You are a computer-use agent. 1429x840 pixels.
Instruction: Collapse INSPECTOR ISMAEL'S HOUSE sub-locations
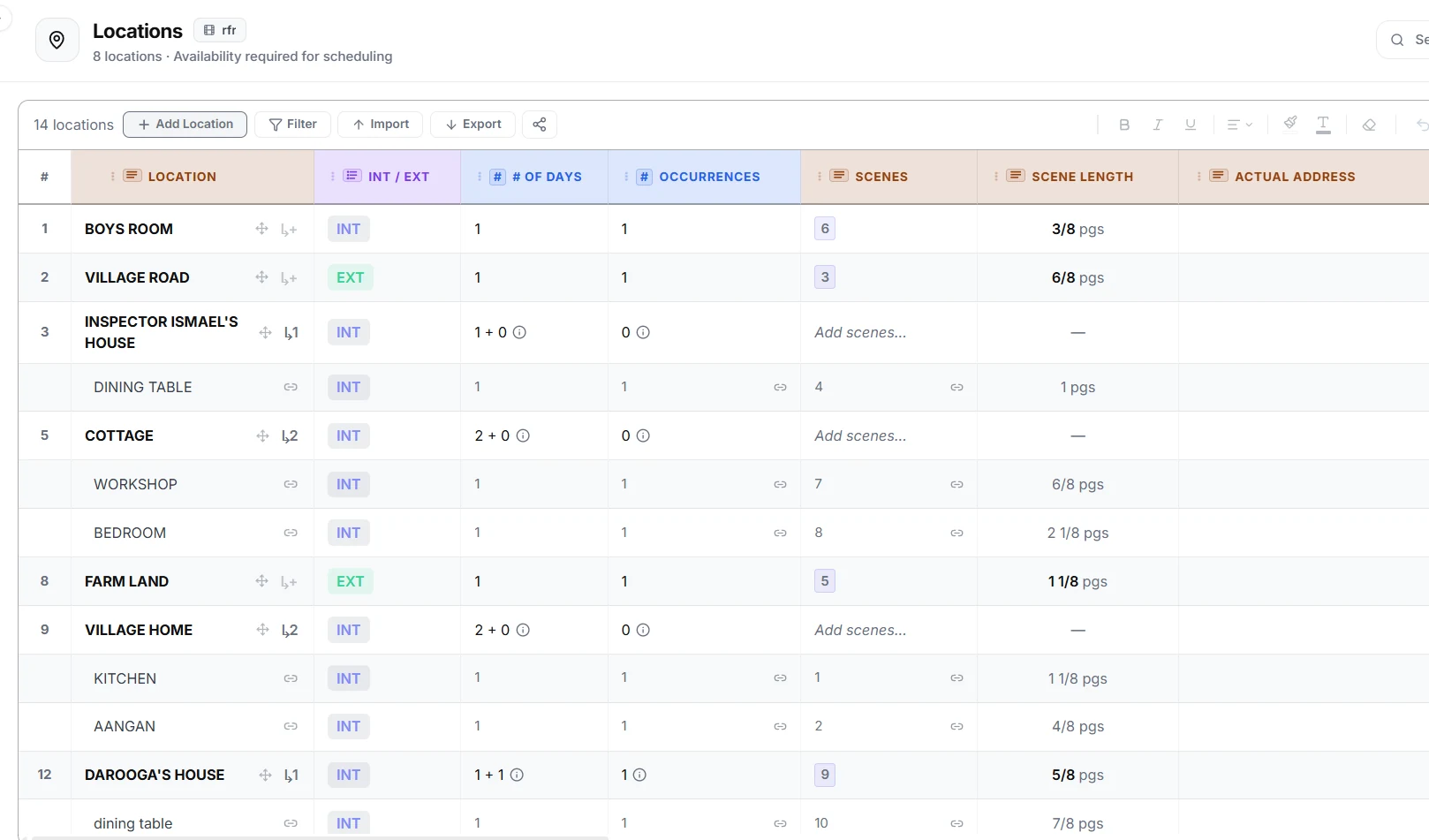pyautogui.click(x=291, y=333)
